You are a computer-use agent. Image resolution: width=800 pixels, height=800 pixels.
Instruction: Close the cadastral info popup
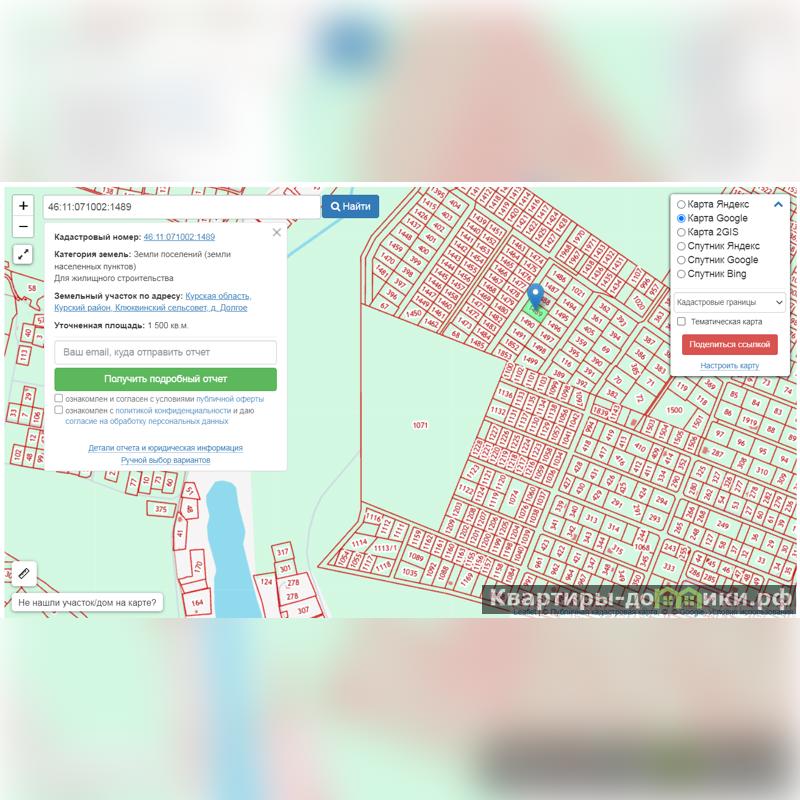coord(277,233)
